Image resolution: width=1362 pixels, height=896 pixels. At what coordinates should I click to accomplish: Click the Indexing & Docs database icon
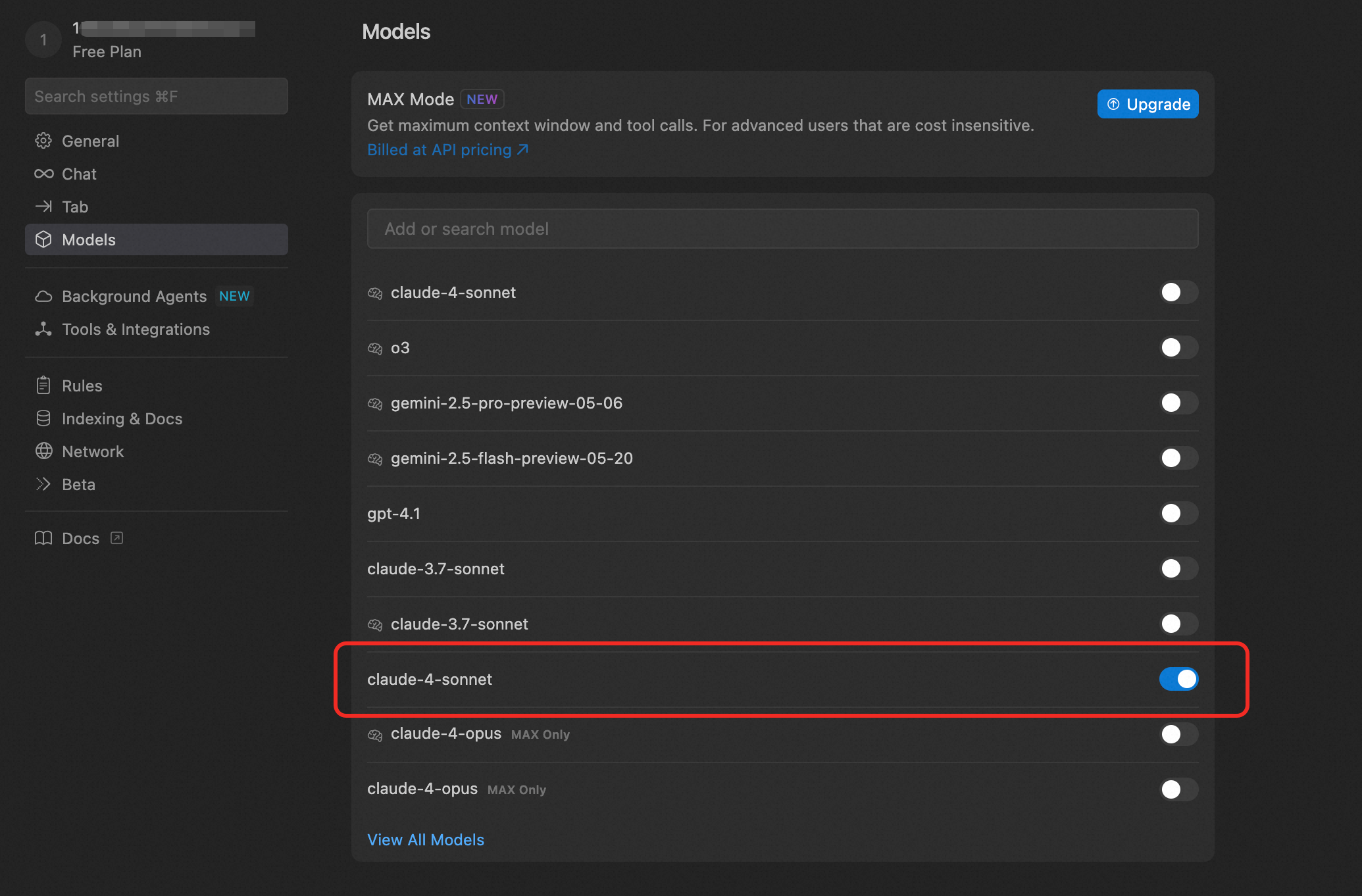click(43, 418)
